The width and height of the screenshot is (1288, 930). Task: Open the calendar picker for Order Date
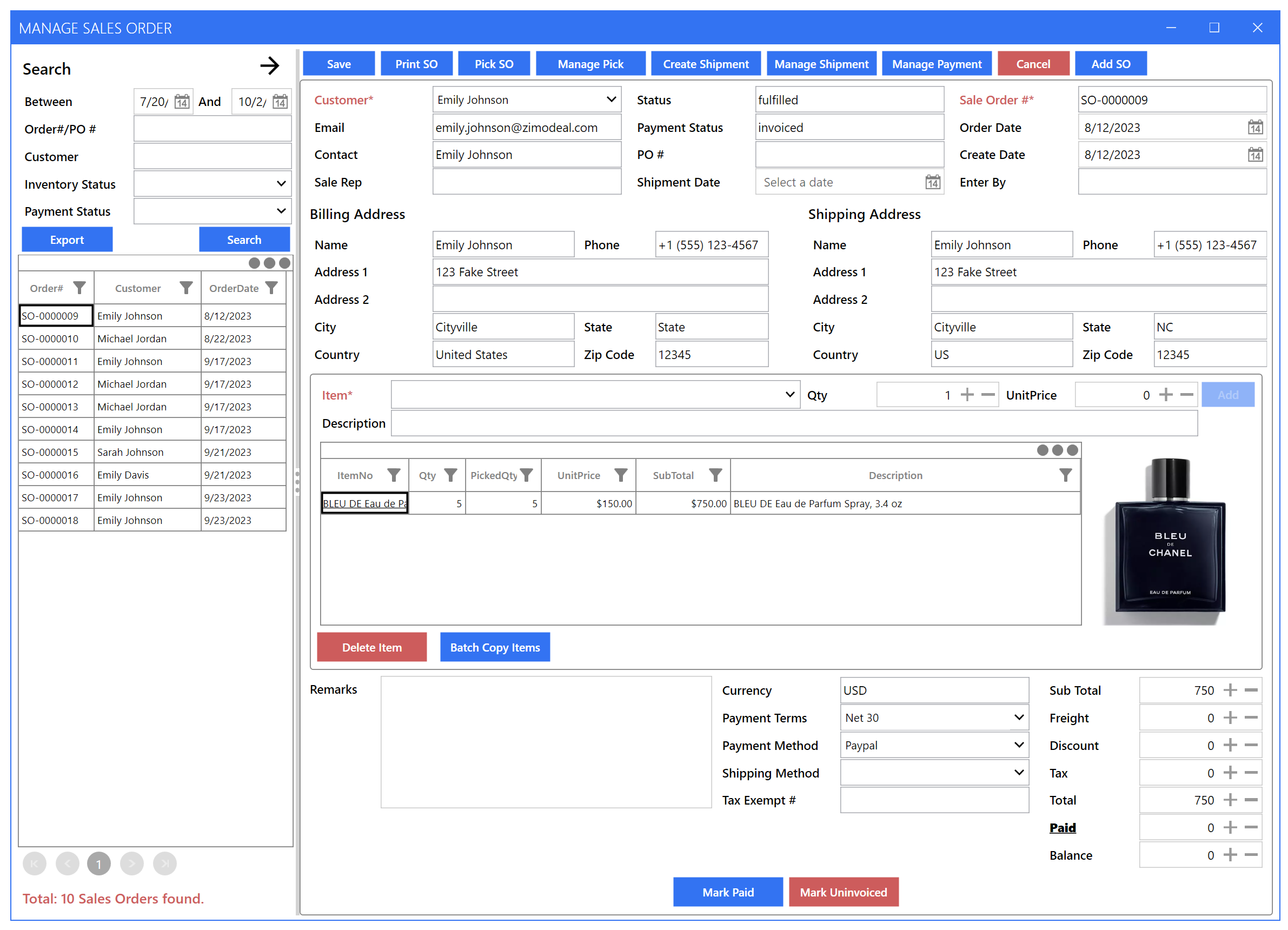click(1256, 127)
